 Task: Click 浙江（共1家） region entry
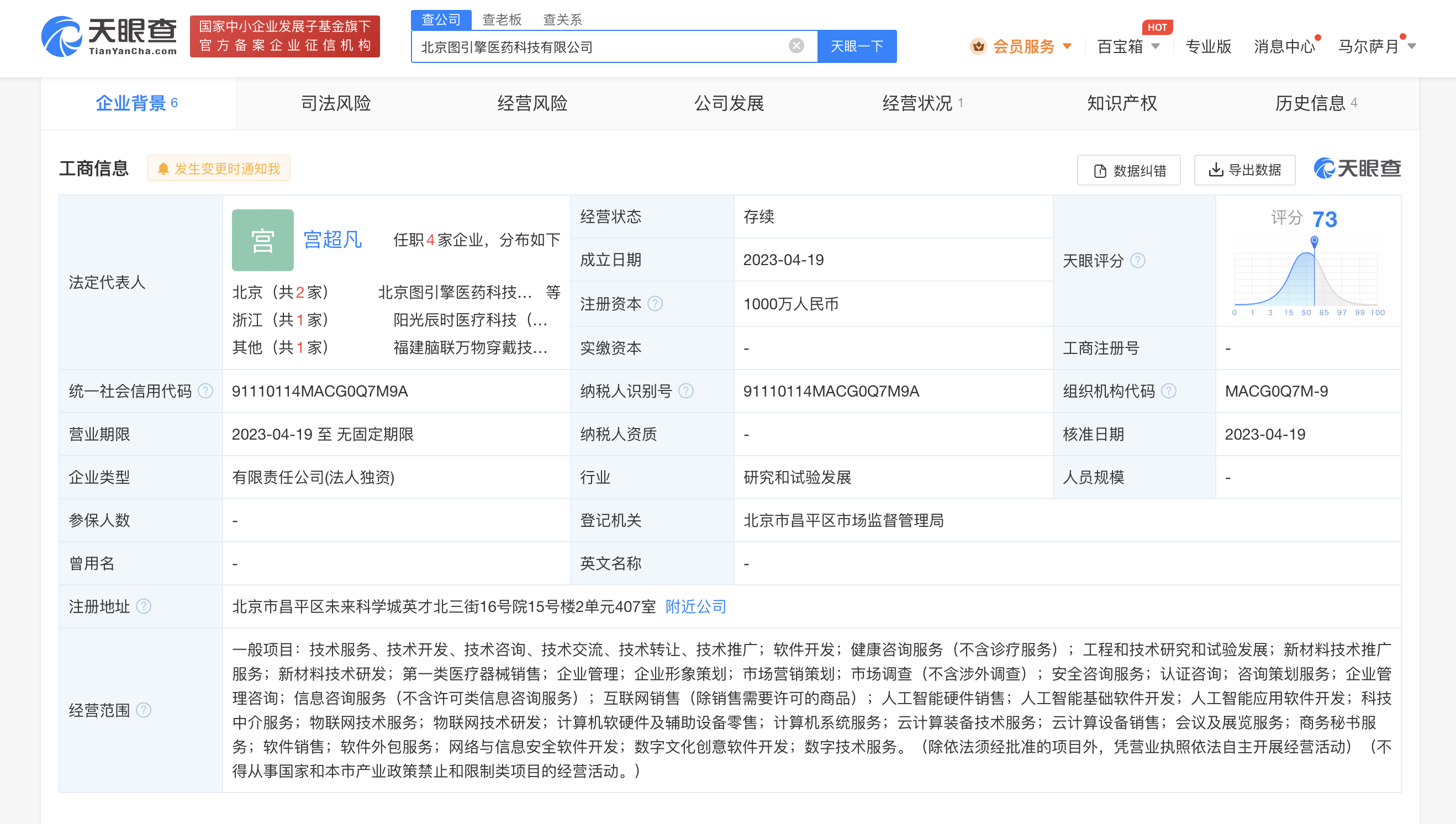click(281, 320)
